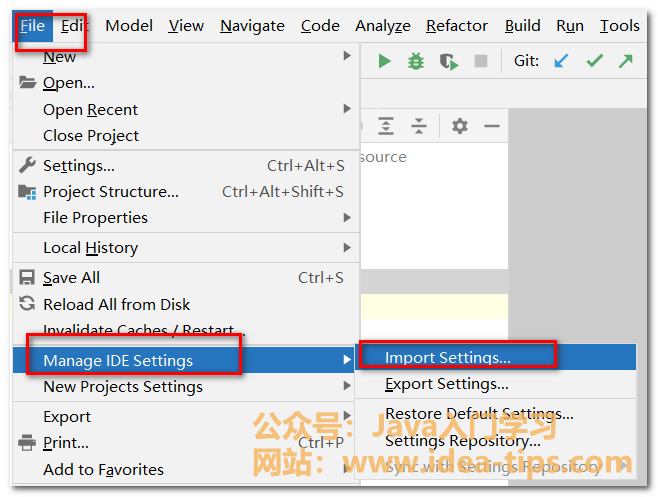This screenshot has width=658, height=497.
Task: Open tool window gear options
Action: click(x=459, y=126)
